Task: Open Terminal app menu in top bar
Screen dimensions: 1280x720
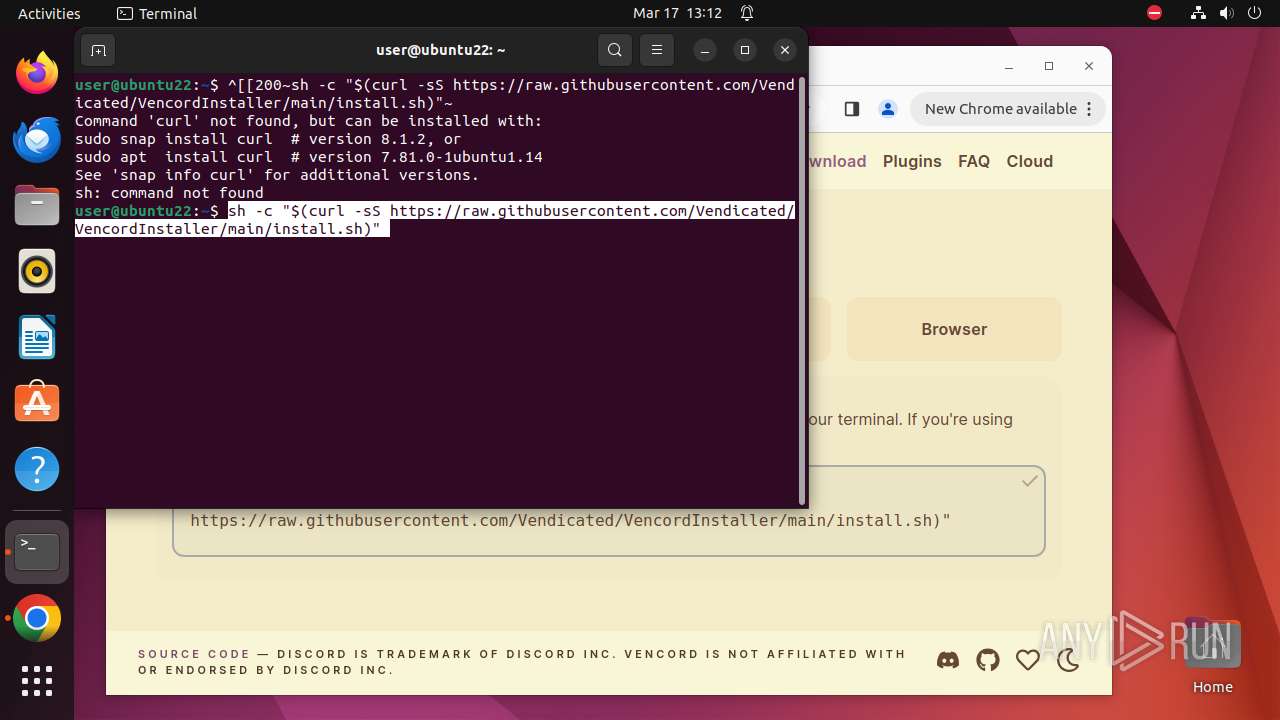Action: click(157, 13)
